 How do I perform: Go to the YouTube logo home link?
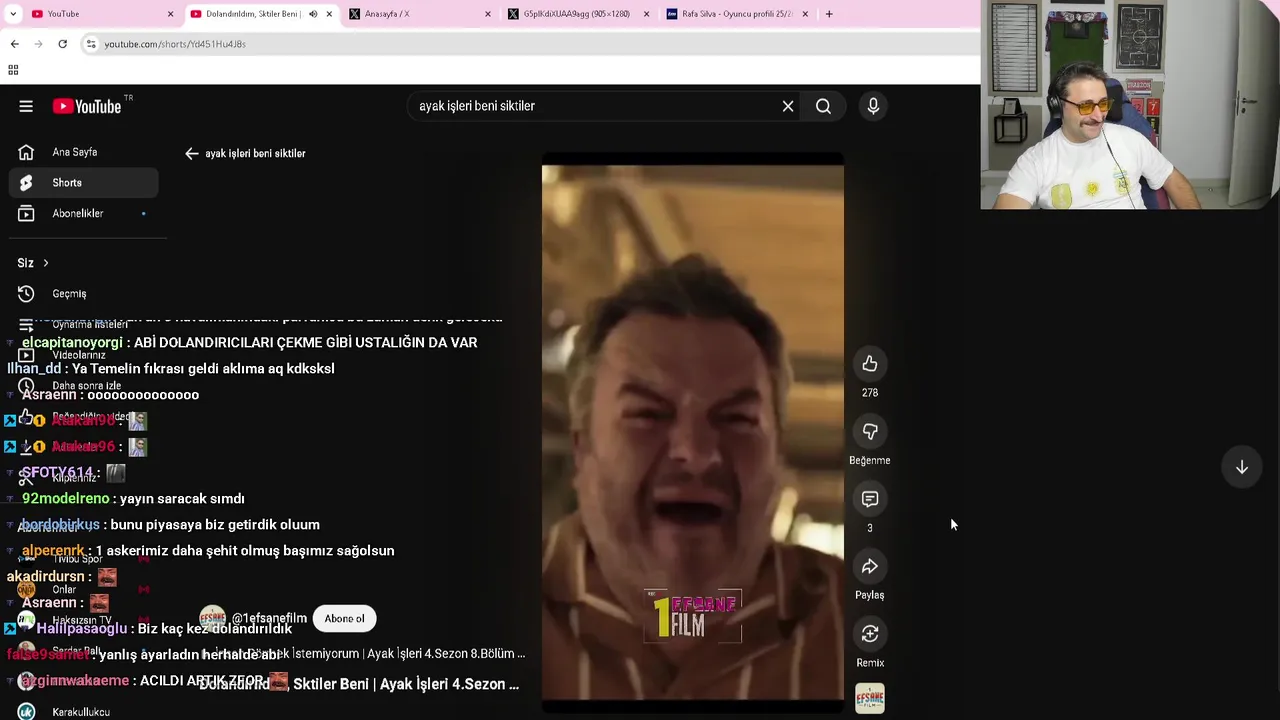click(x=87, y=106)
